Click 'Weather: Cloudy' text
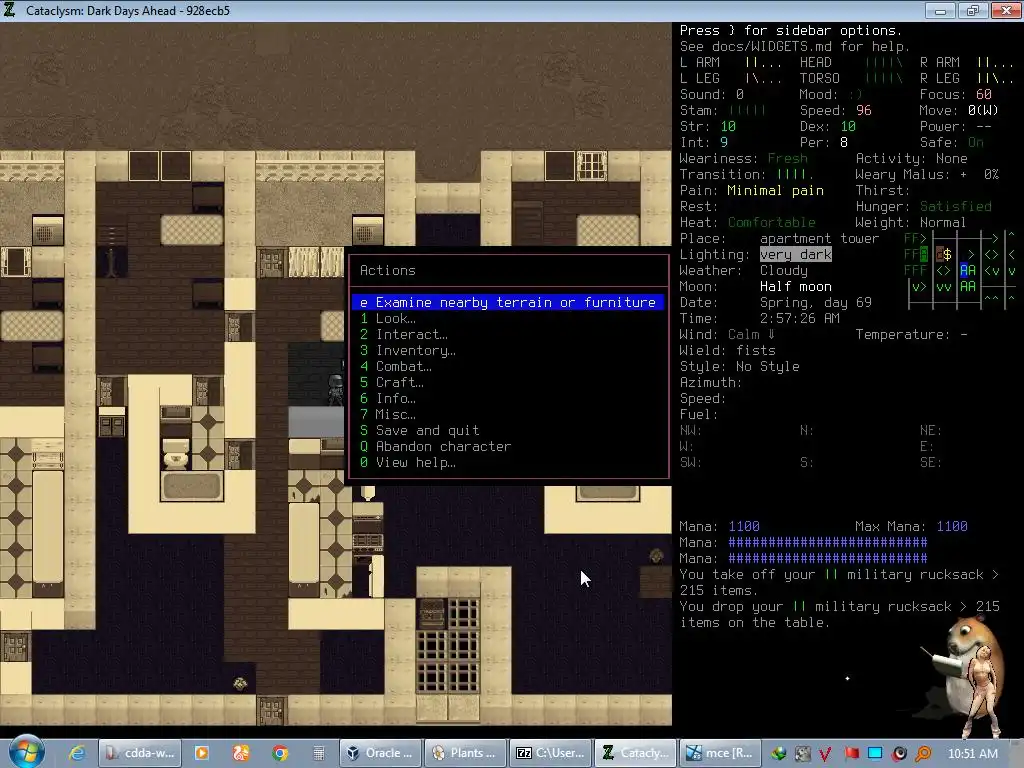 point(743,270)
